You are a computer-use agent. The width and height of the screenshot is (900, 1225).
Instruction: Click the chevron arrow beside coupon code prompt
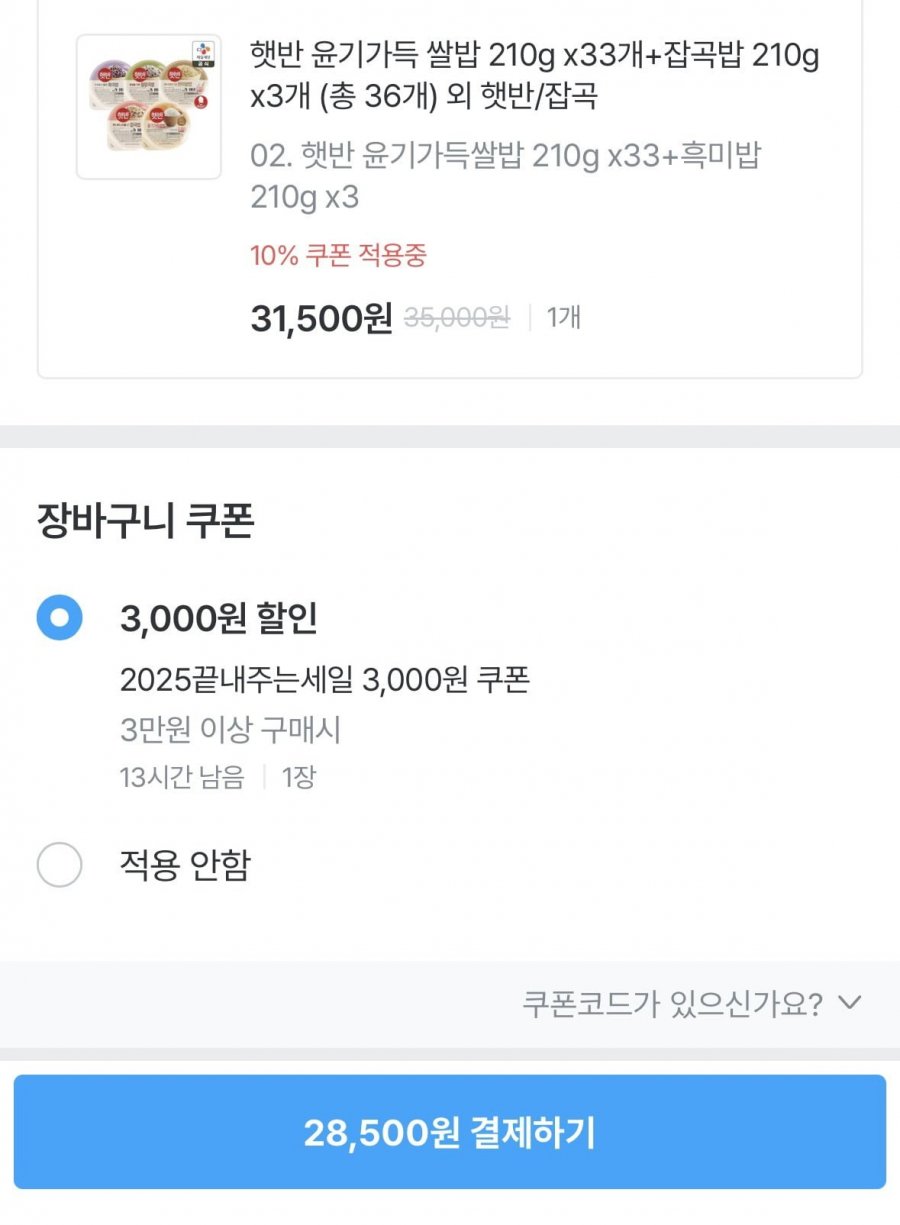click(849, 1003)
